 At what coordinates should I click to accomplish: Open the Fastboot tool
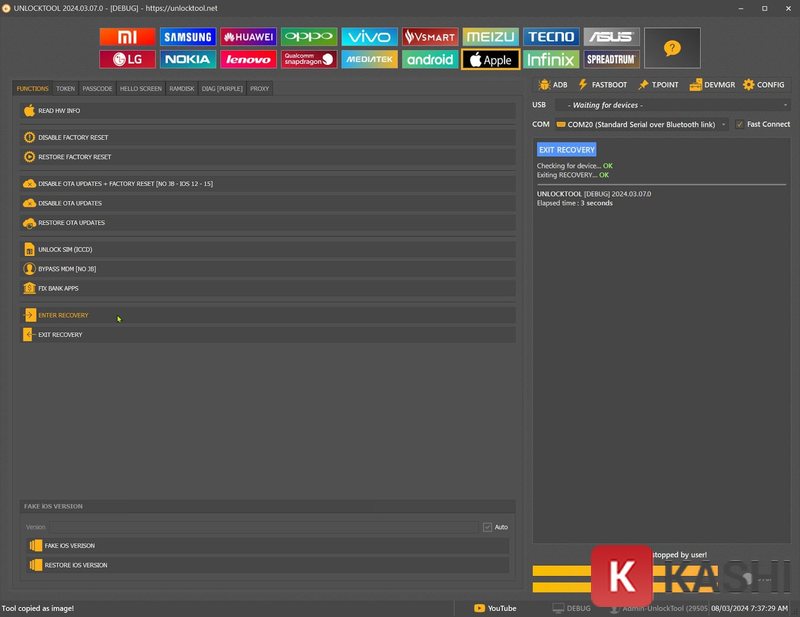[x=602, y=85]
